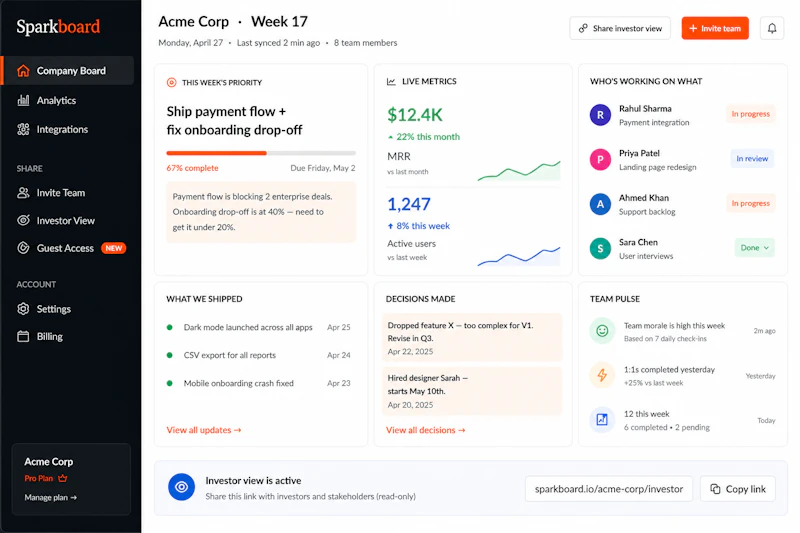800x533 pixels.
Task: Click the Sparkboard logo
Action: click(x=58, y=27)
